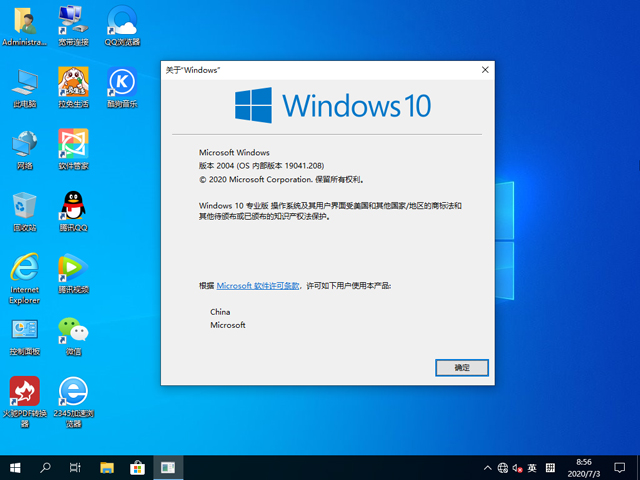Click the Microsoft organization text under China
The height and width of the screenshot is (480, 640).
pos(228,325)
